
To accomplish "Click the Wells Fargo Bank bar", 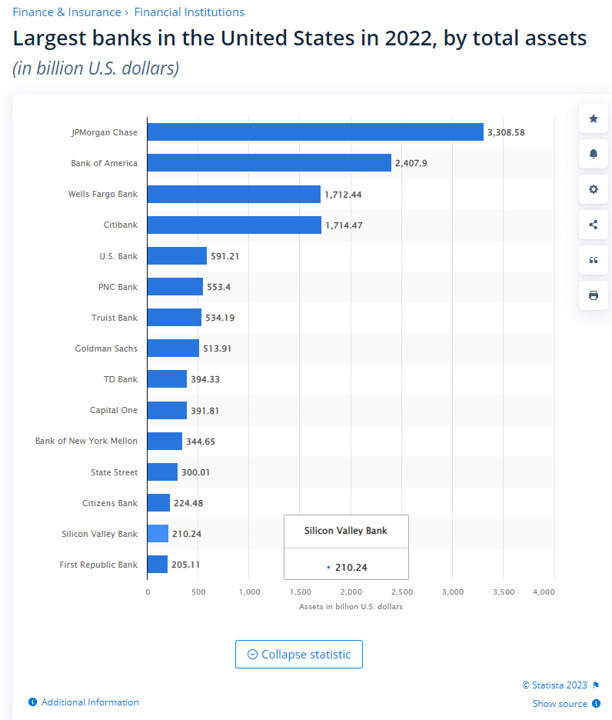I will point(234,194).
